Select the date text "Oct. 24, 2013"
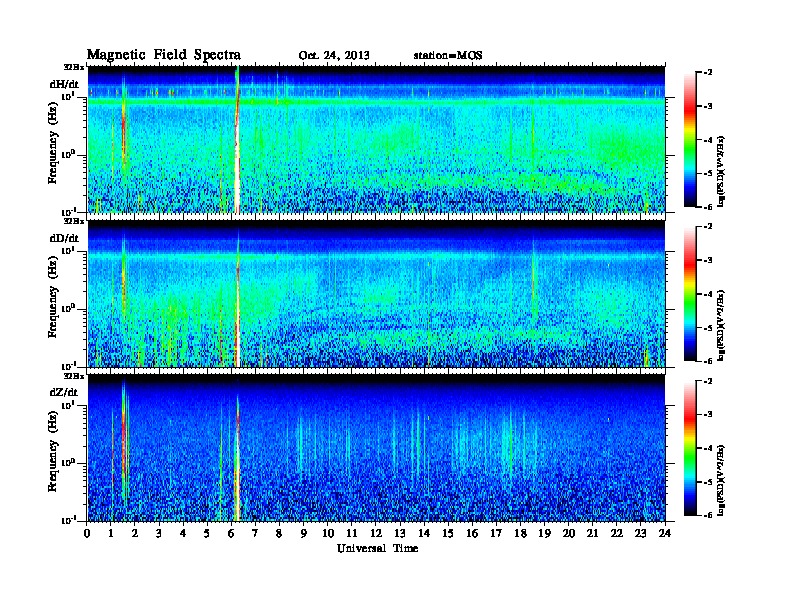Image resolution: width=792 pixels, height=612 pixels. click(334, 56)
